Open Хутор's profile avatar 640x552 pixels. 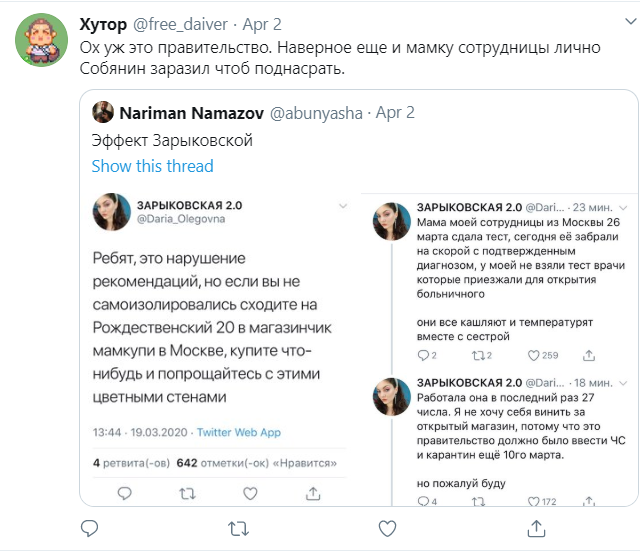pyautogui.click(x=41, y=40)
